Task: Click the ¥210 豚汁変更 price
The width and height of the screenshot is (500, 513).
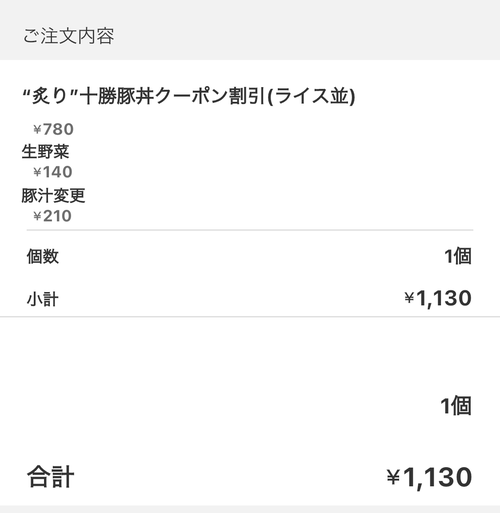Action: pos(52,216)
